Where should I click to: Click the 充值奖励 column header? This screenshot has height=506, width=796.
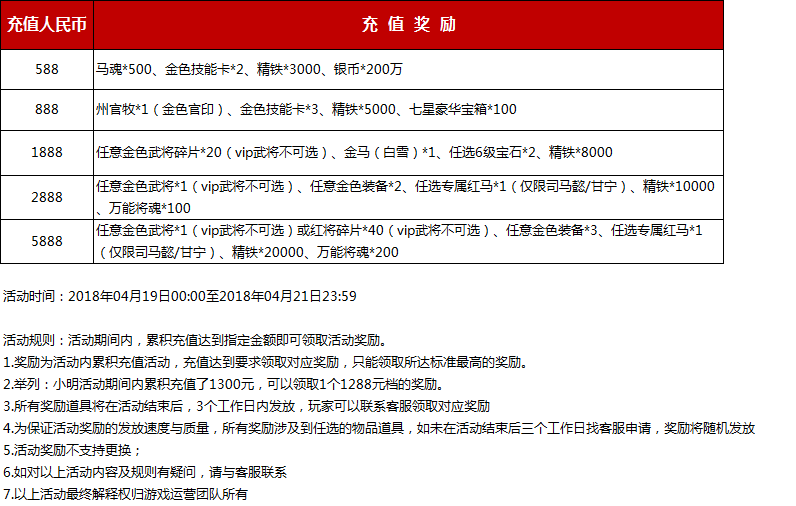(409, 24)
